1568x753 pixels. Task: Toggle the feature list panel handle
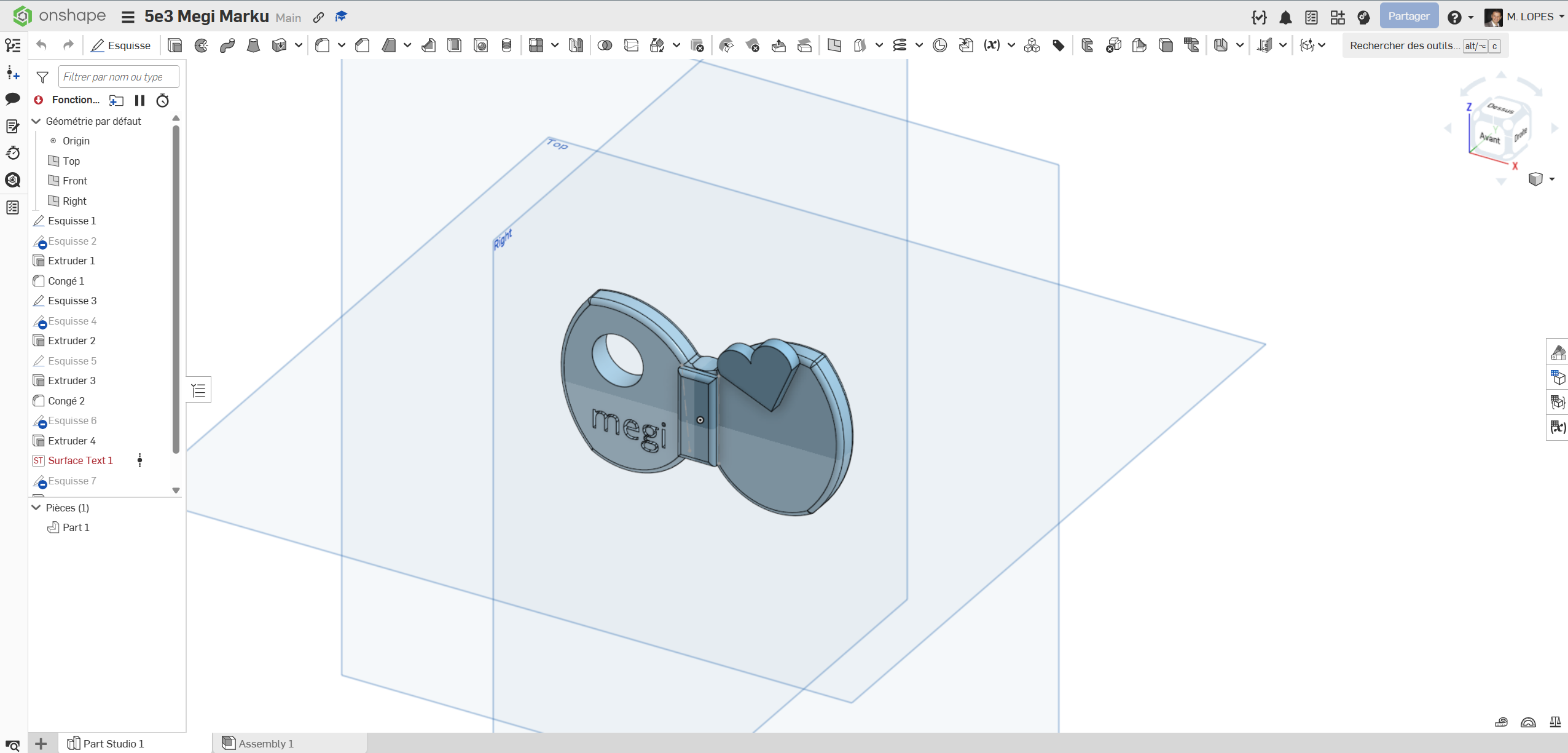coord(198,390)
